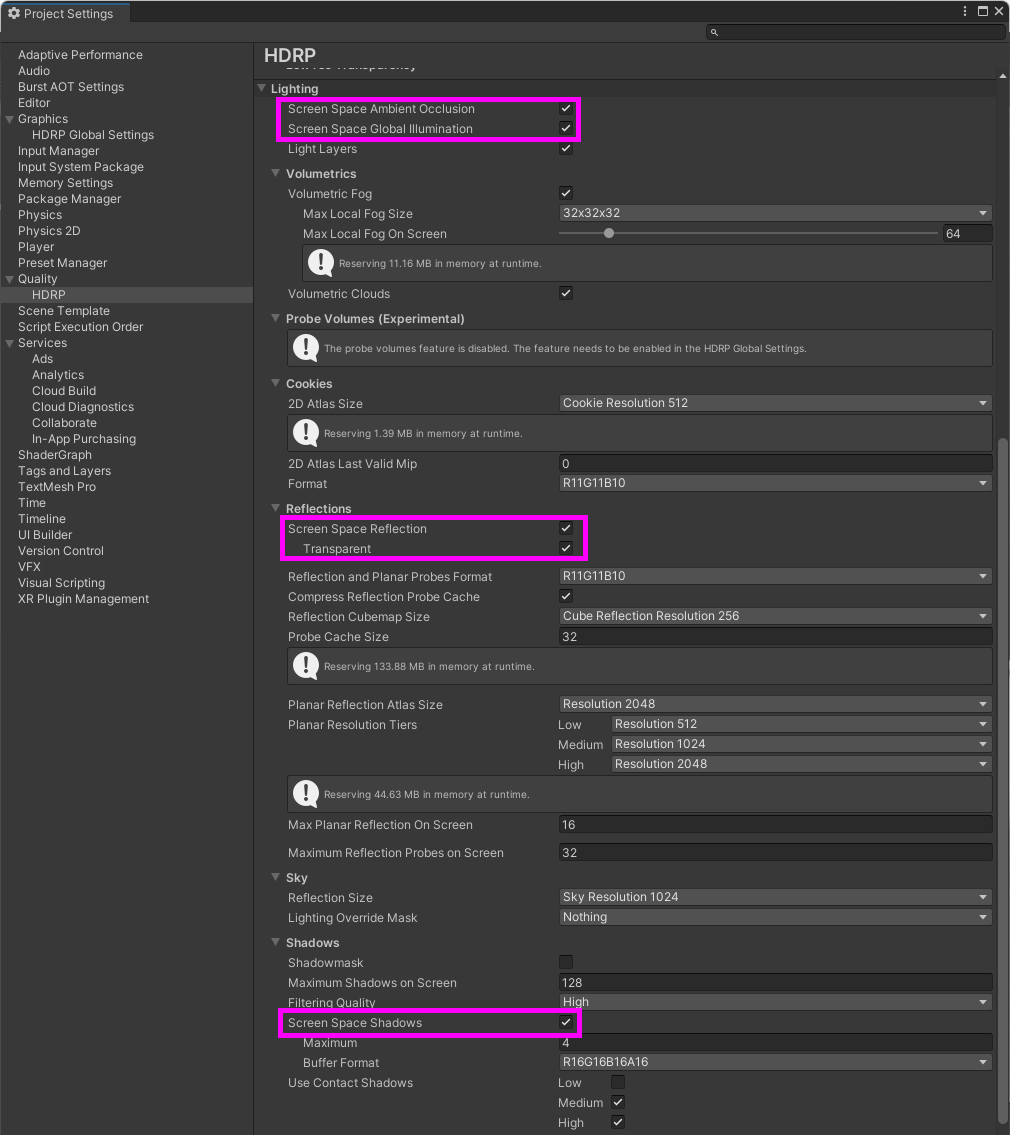Click the Probe Cache Size field
This screenshot has width=1010, height=1135.
coord(775,637)
